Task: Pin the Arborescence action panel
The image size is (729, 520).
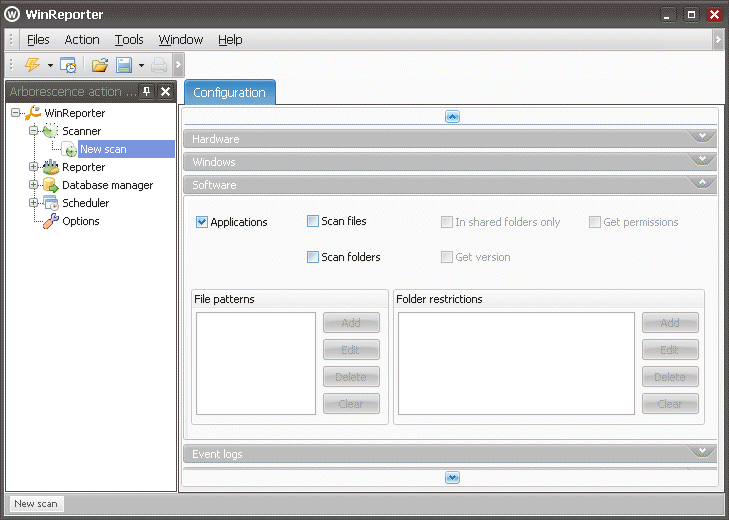Action: point(147,91)
